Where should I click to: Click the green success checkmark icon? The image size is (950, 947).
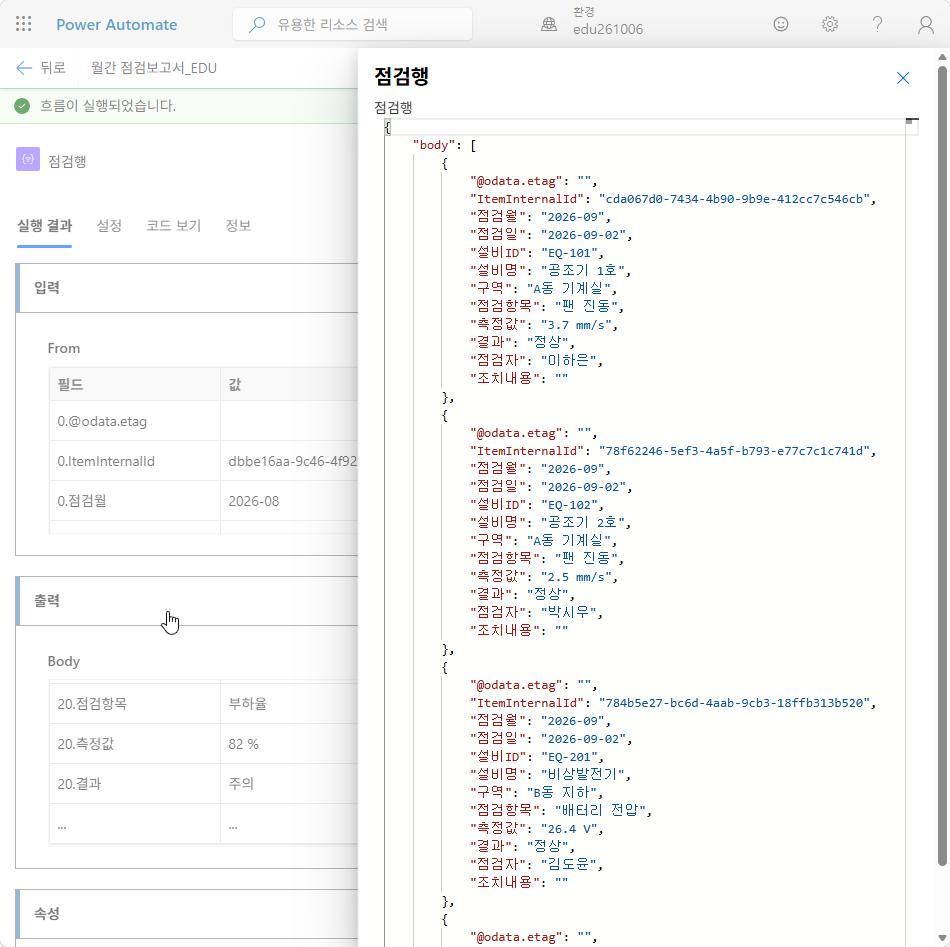pyautogui.click(x=22, y=106)
